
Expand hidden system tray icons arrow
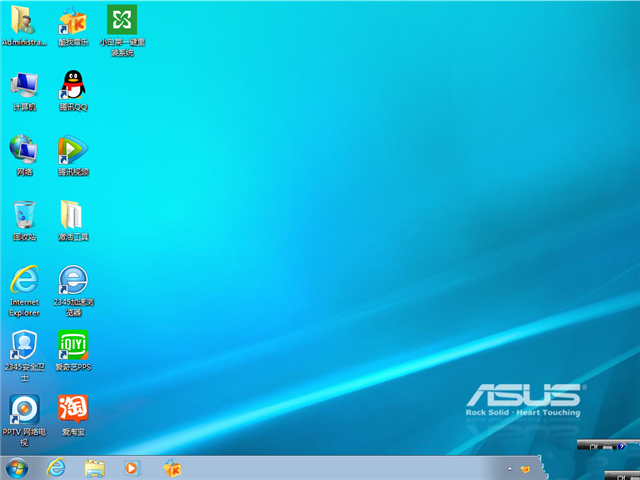coord(510,468)
